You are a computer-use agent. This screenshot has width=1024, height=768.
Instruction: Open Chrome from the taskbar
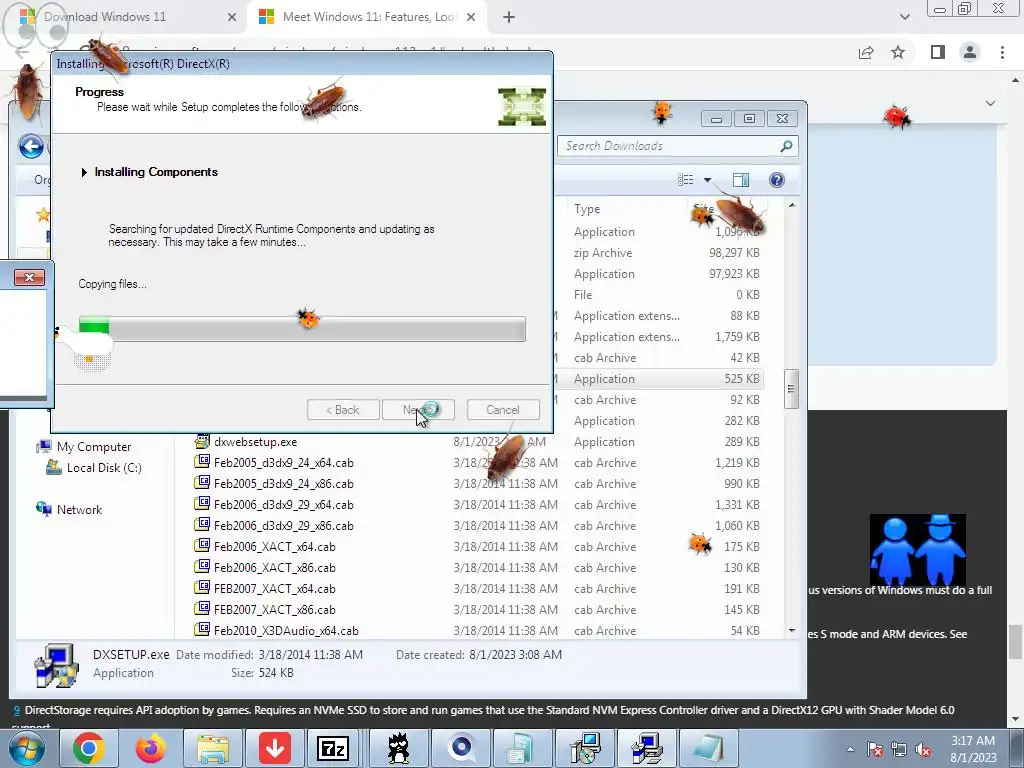[89, 748]
